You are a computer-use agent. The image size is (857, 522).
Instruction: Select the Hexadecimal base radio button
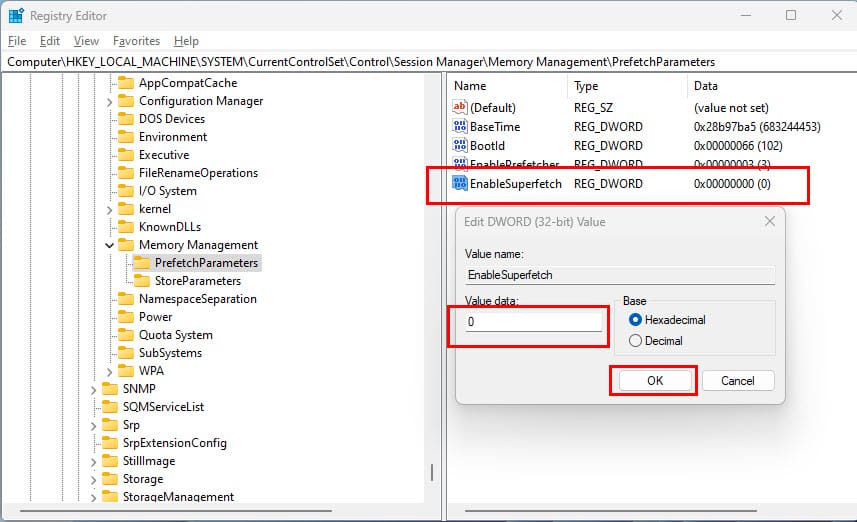click(x=636, y=320)
